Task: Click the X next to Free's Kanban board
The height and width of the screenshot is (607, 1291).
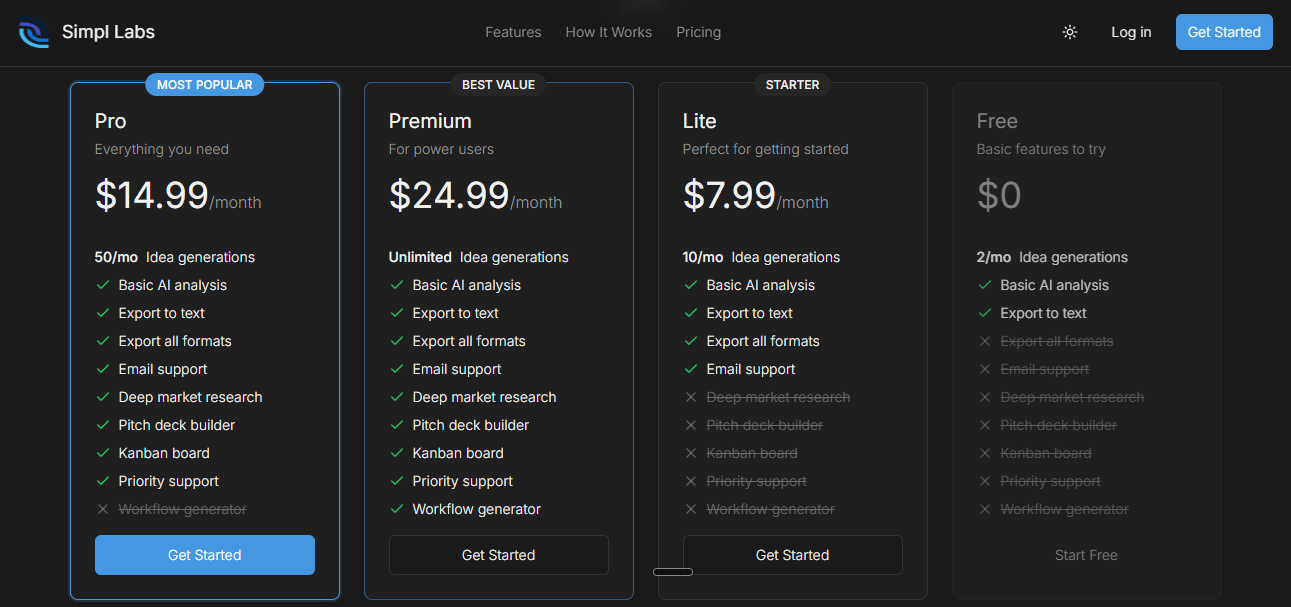Action: point(983,453)
